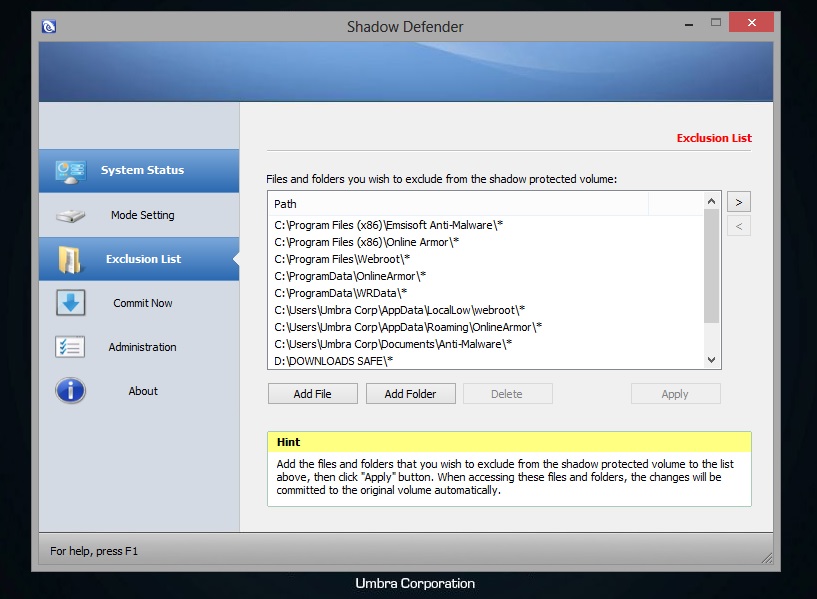Minimize the Shadow Defender window
The image size is (817, 599).
[689, 24]
